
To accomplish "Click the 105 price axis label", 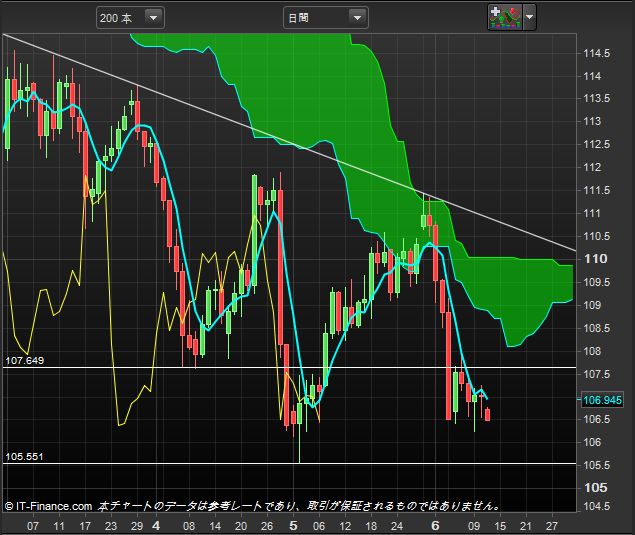I will [595, 488].
